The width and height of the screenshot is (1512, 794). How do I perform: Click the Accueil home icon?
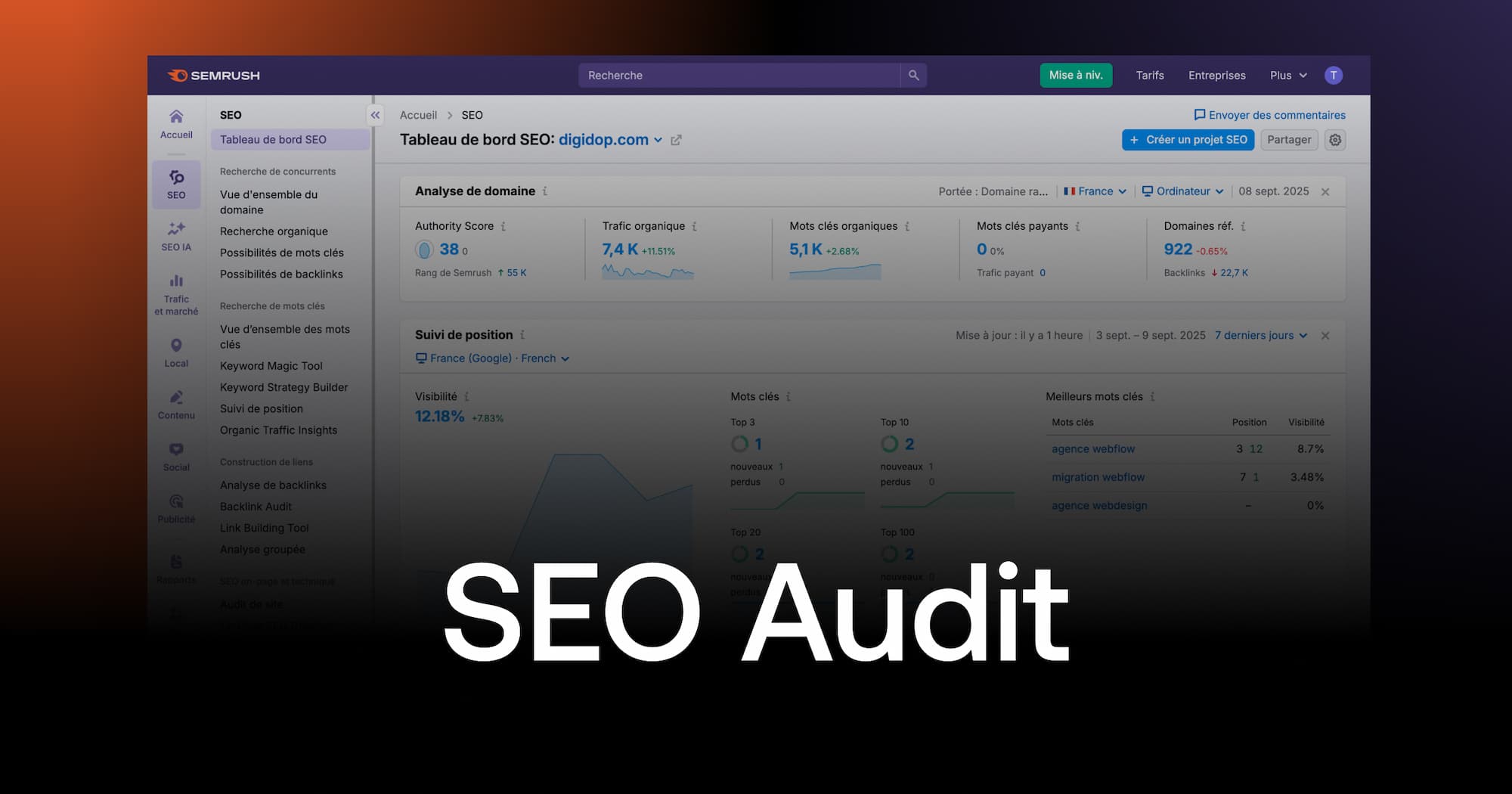(x=176, y=119)
